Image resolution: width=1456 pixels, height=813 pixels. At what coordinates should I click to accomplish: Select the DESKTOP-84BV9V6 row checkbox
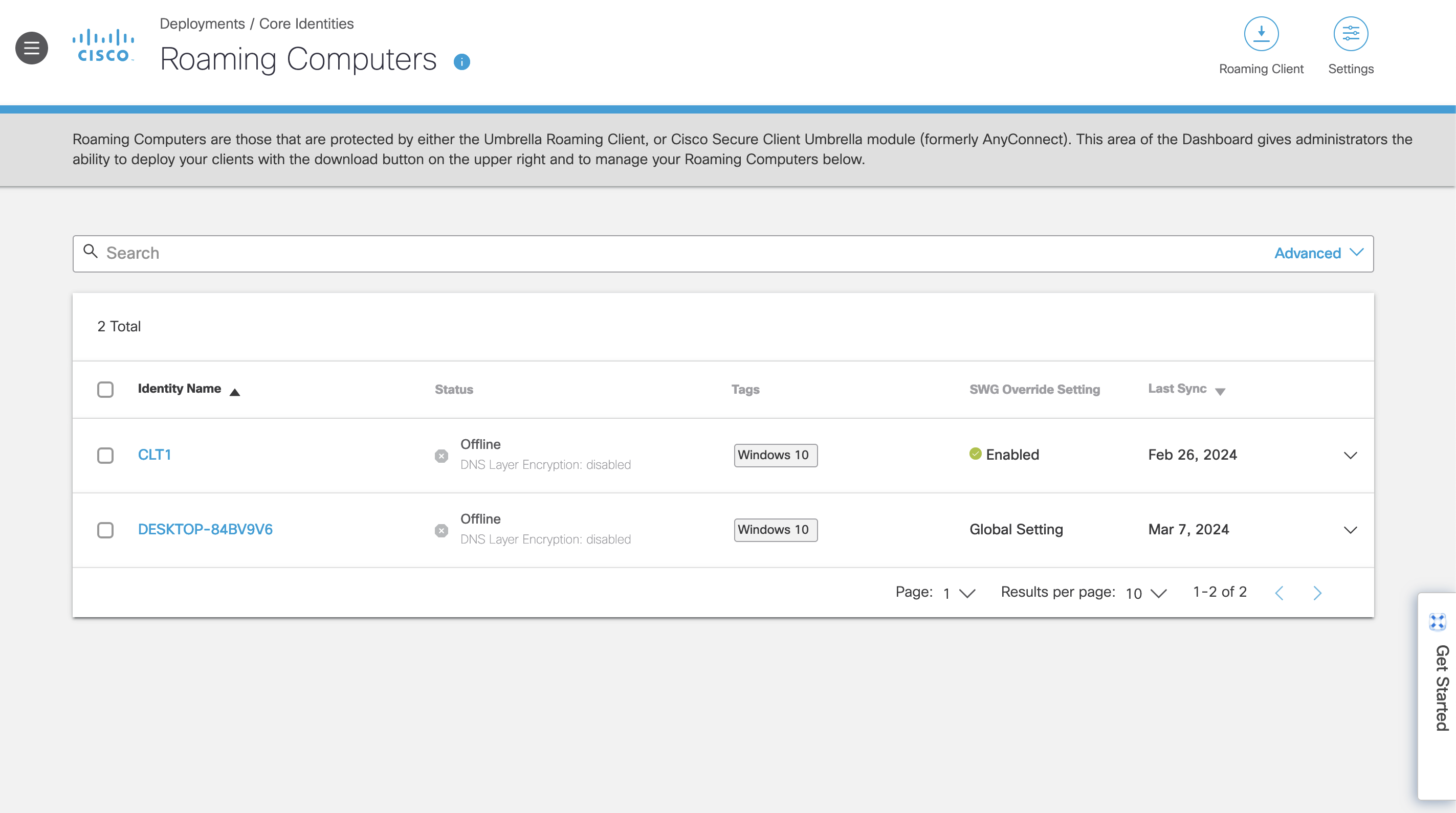click(x=105, y=530)
